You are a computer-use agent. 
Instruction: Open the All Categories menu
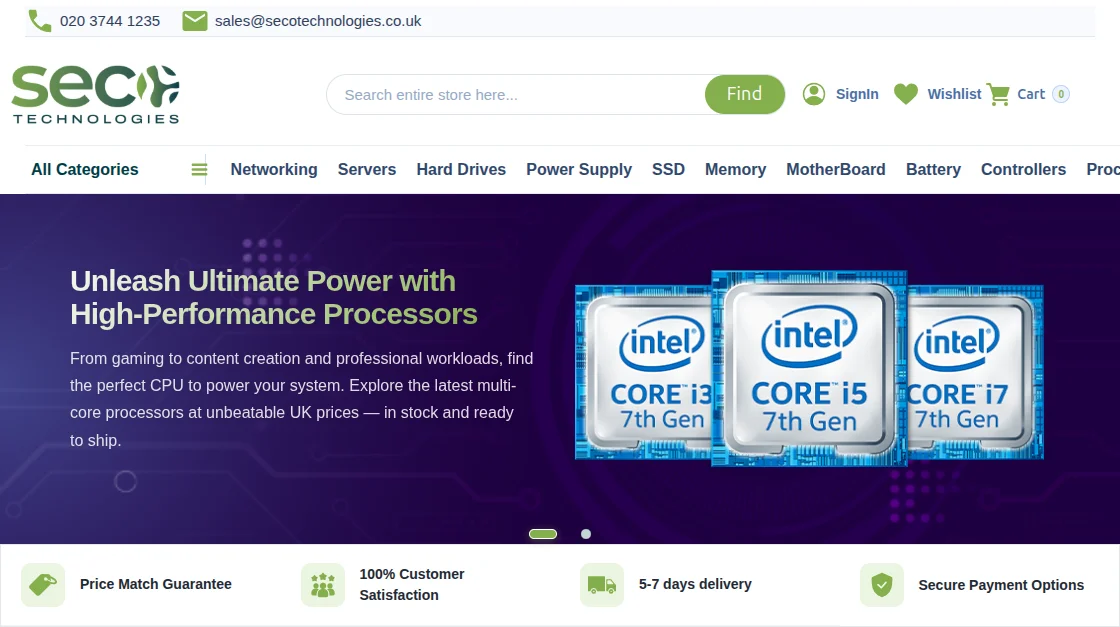[84, 169]
